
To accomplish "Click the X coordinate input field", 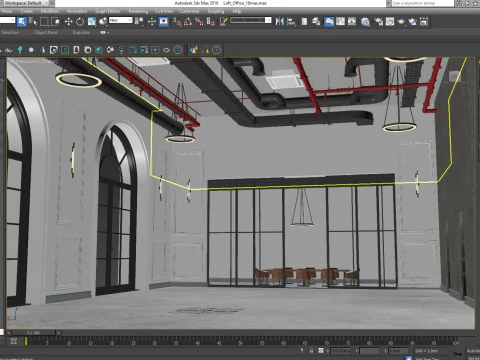I will coord(341,351).
